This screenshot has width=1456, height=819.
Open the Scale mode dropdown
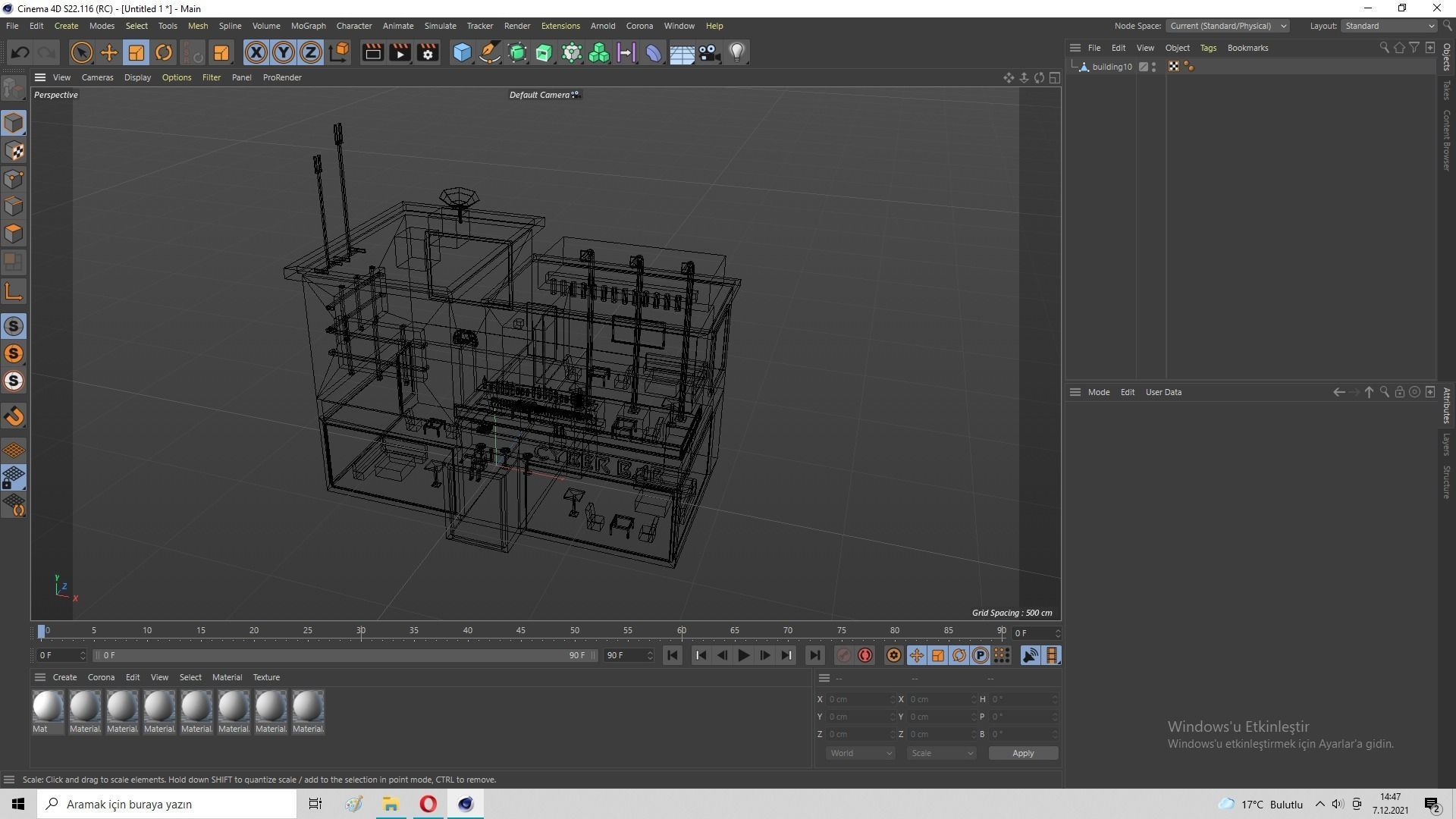941,753
